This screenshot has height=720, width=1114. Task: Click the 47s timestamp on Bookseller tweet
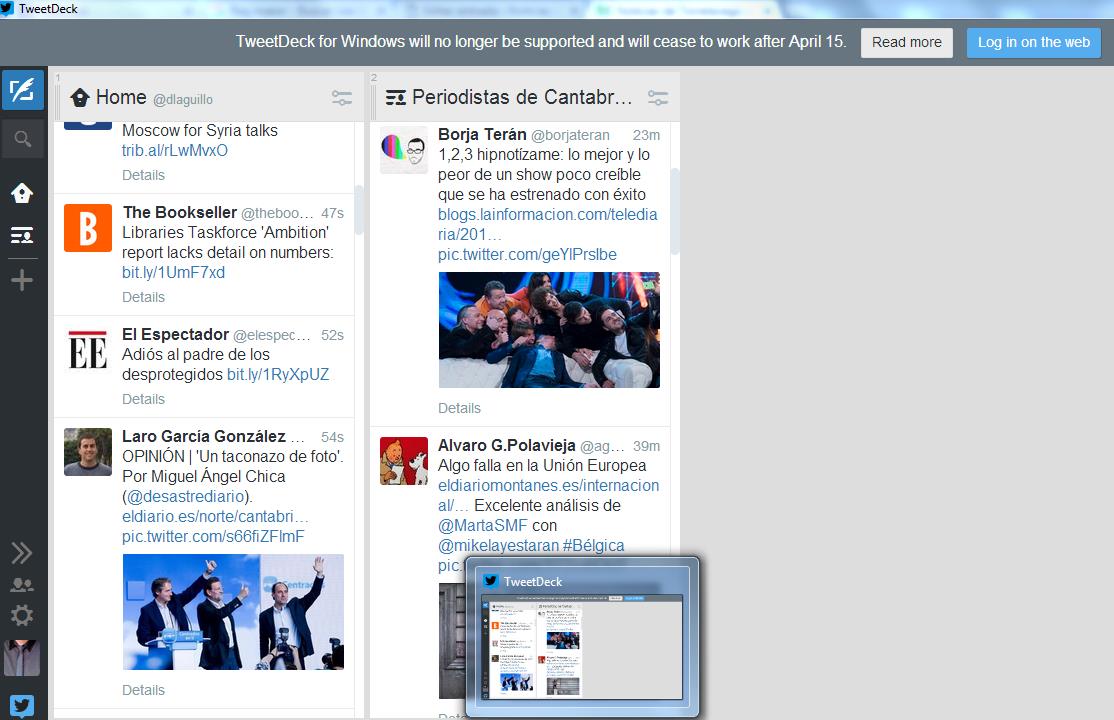click(332, 213)
